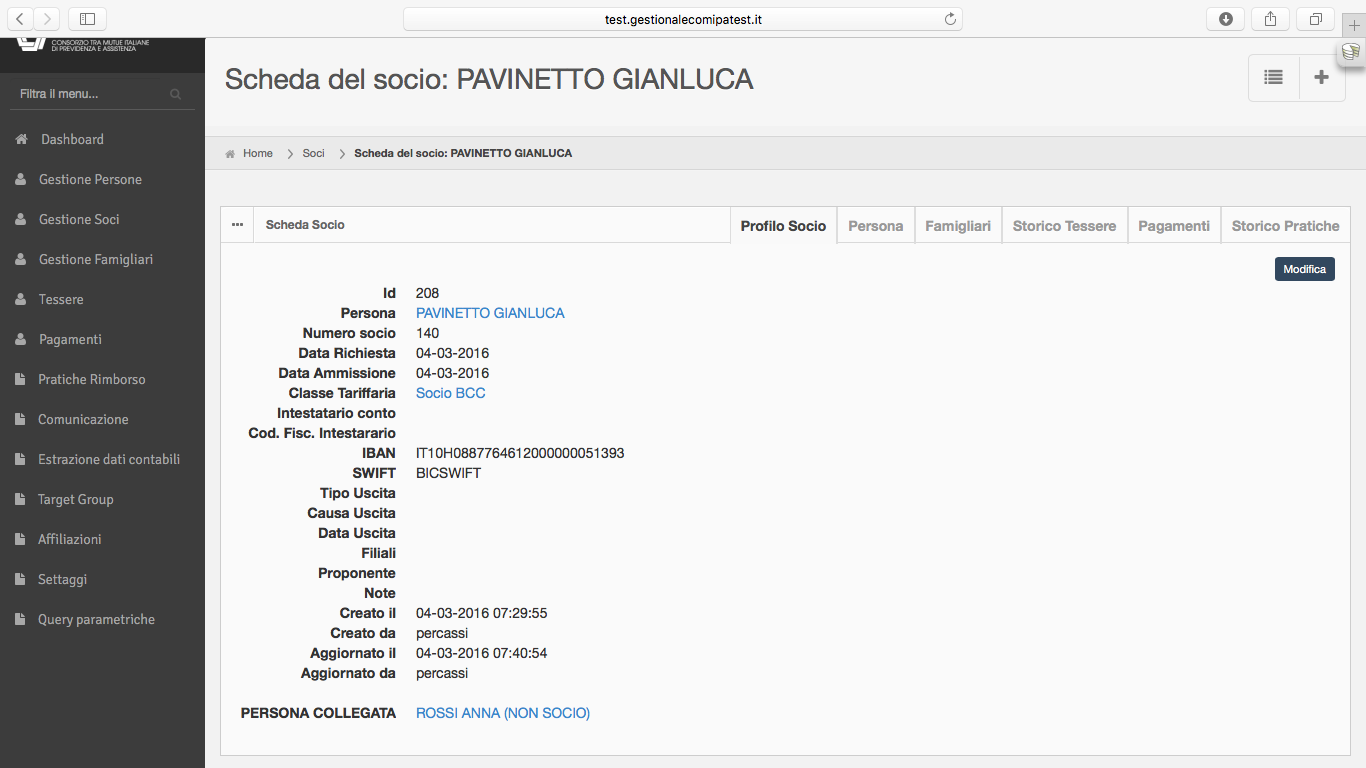Click the page reload icon
Viewport: 1366px width, 768px height.
[950, 19]
